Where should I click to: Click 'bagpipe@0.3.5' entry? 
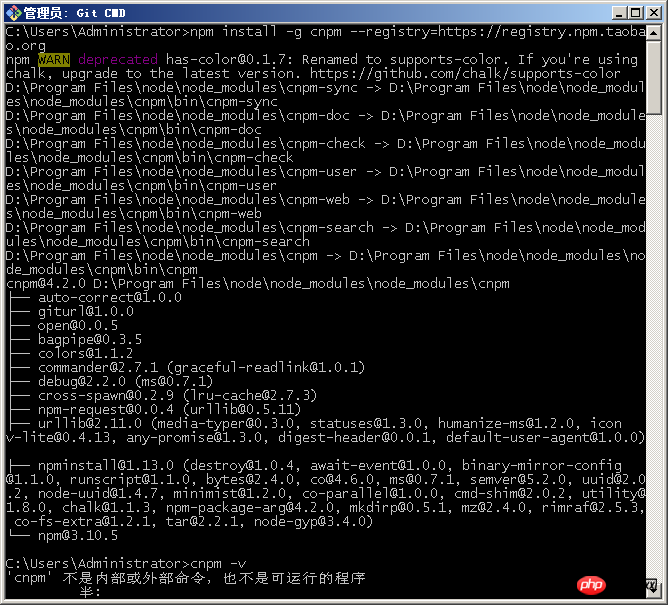90,340
